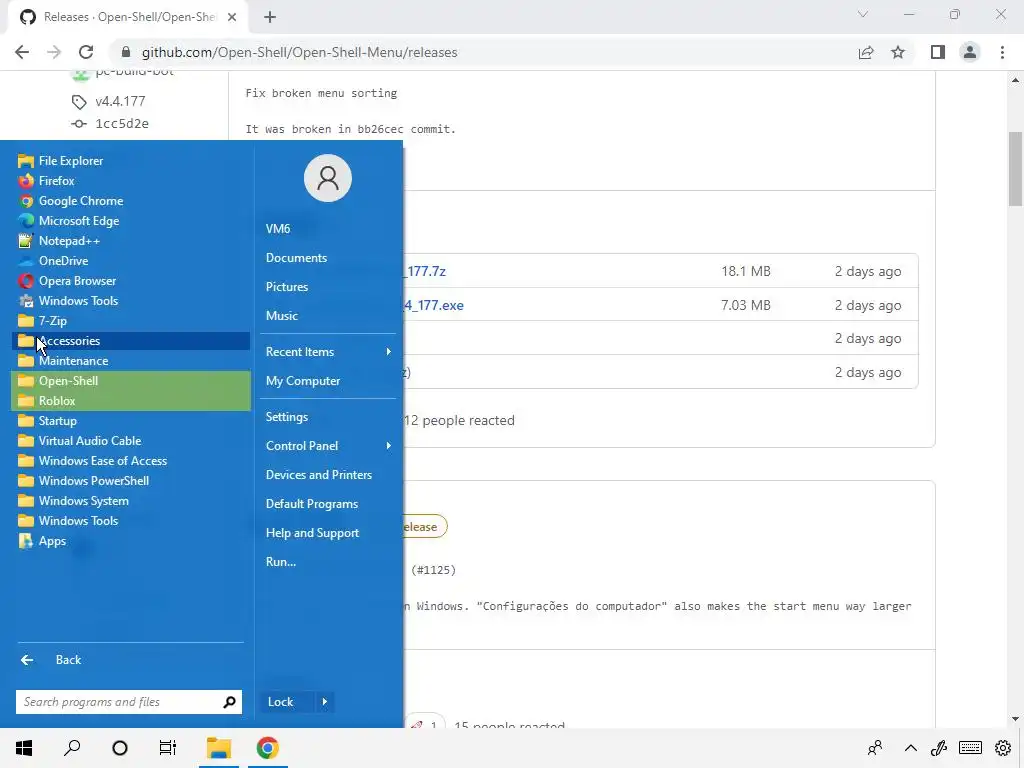
Task: Share this page icon in address bar
Action: pyautogui.click(x=866, y=52)
